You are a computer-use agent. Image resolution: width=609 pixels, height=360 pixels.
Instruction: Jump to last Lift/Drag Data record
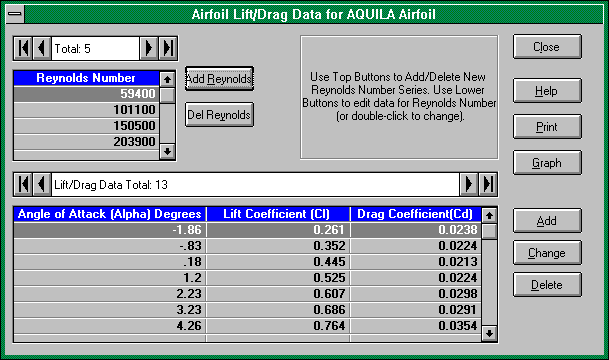pos(488,184)
